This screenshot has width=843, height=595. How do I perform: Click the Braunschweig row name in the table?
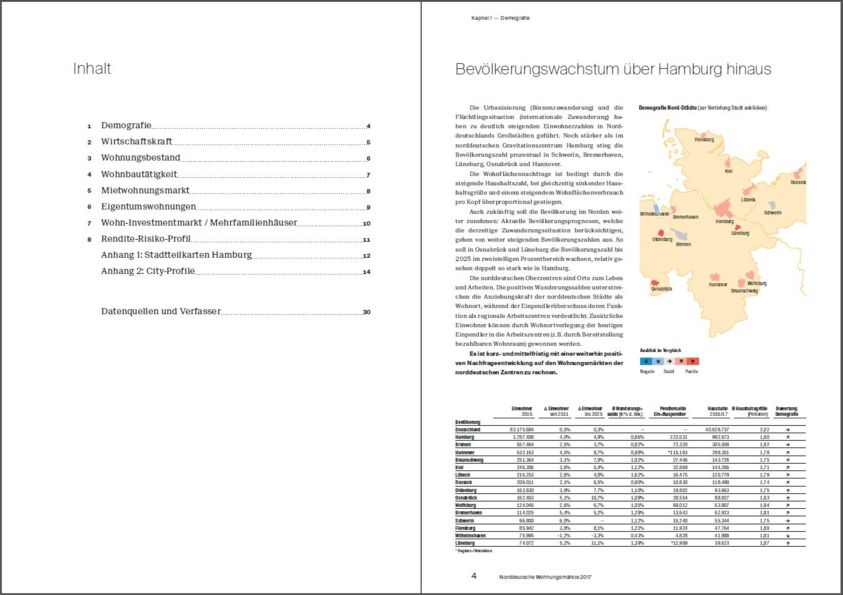click(x=469, y=460)
